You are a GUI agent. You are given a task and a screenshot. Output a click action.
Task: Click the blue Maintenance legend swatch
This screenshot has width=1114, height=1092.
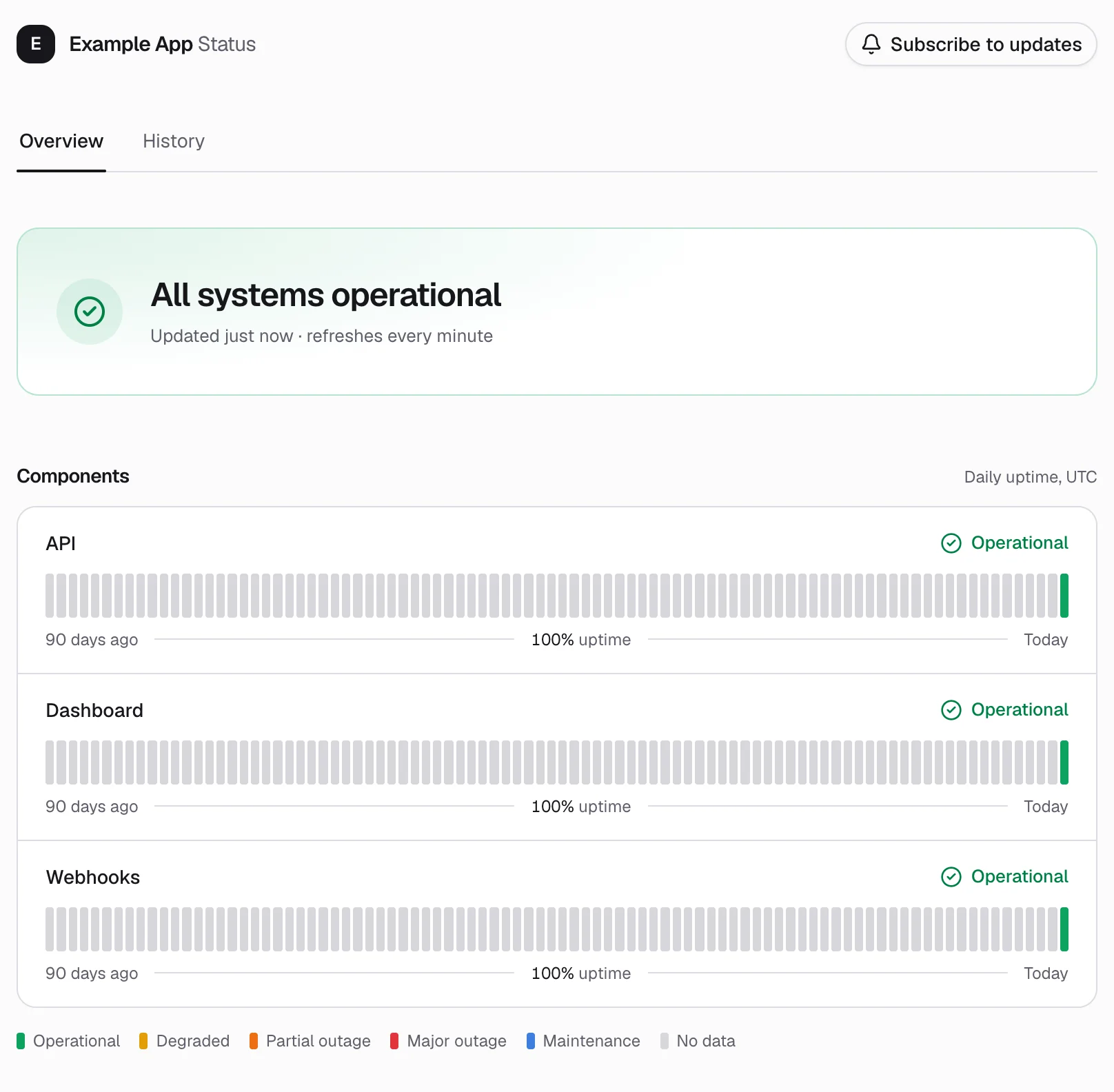(531, 1041)
